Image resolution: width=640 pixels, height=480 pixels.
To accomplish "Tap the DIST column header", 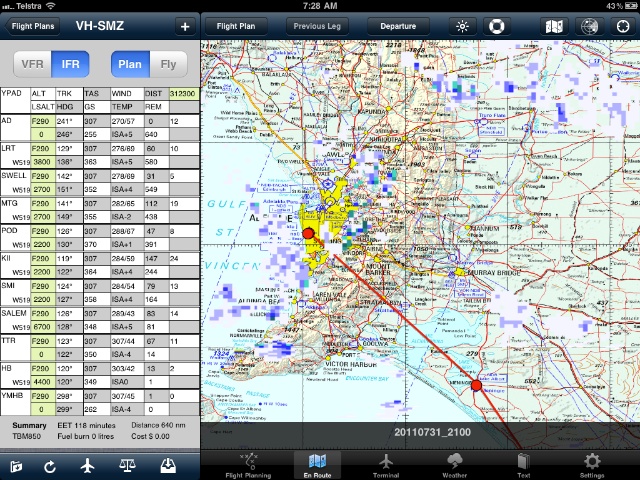I will tap(156, 93).
